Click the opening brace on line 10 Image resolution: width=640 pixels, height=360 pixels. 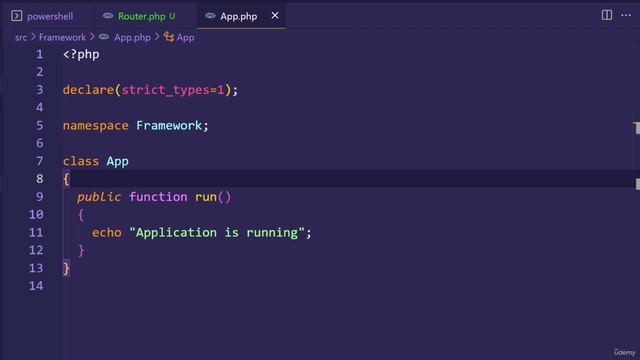(x=81, y=215)
